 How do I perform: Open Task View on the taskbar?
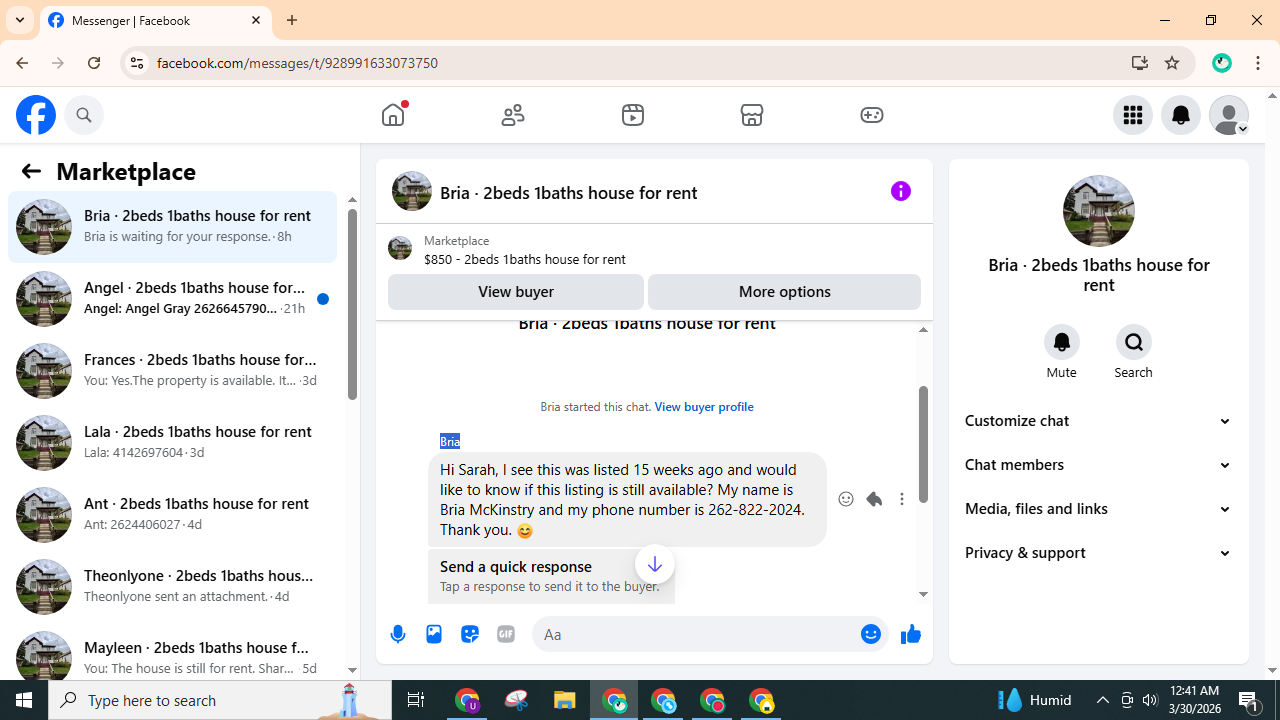point(416,700)
